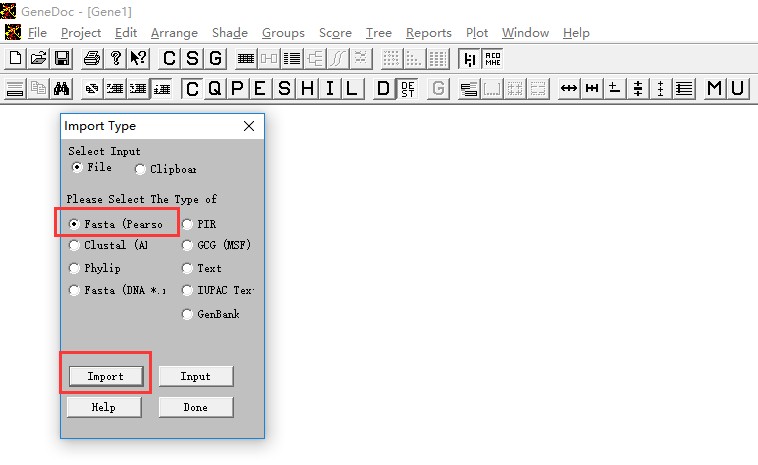758x465 pixels.
Task: Click the Save floppy disk icon
Action: click(61, 59)
